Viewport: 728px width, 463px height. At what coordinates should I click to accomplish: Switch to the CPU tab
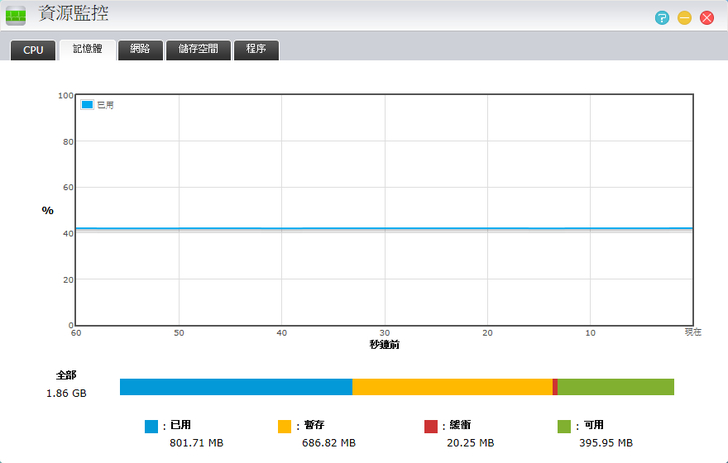point(33,50)
